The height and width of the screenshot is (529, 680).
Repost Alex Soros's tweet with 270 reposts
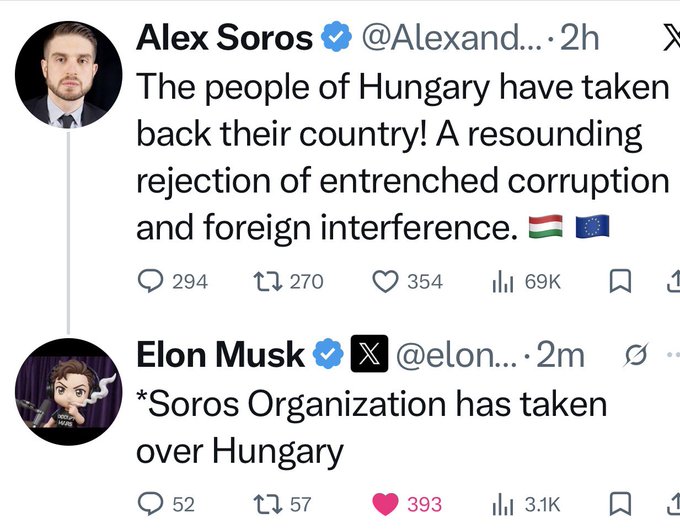(268, 281)
